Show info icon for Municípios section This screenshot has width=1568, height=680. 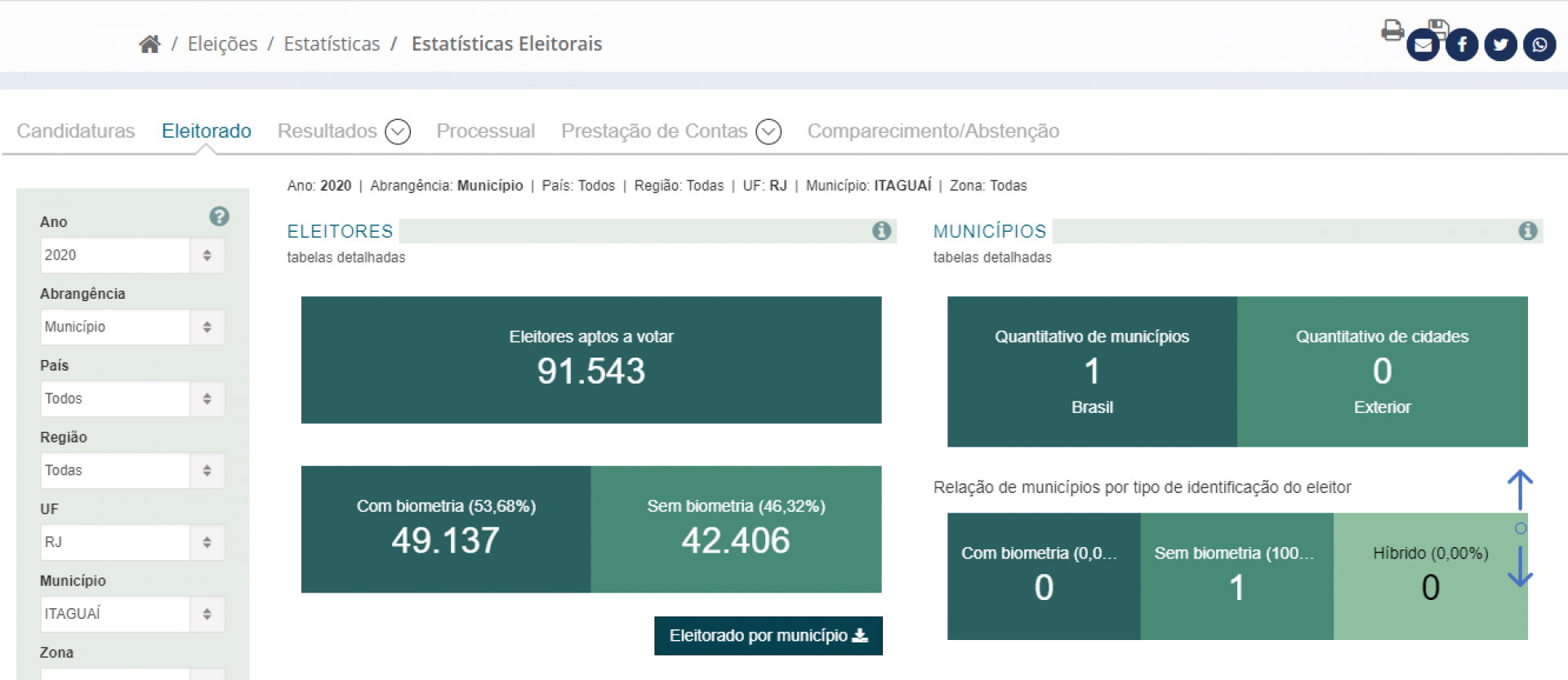[x=1528, y=231]
